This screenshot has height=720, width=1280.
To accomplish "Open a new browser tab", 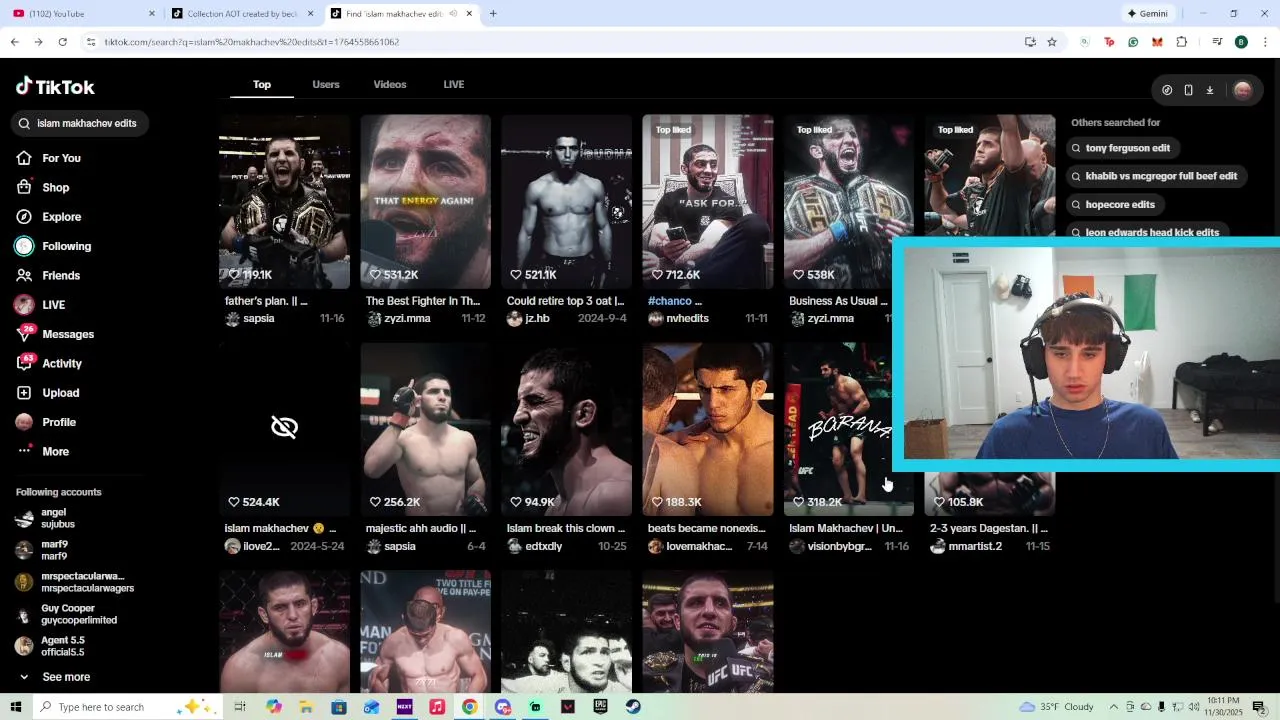I will tap(493, 14).
